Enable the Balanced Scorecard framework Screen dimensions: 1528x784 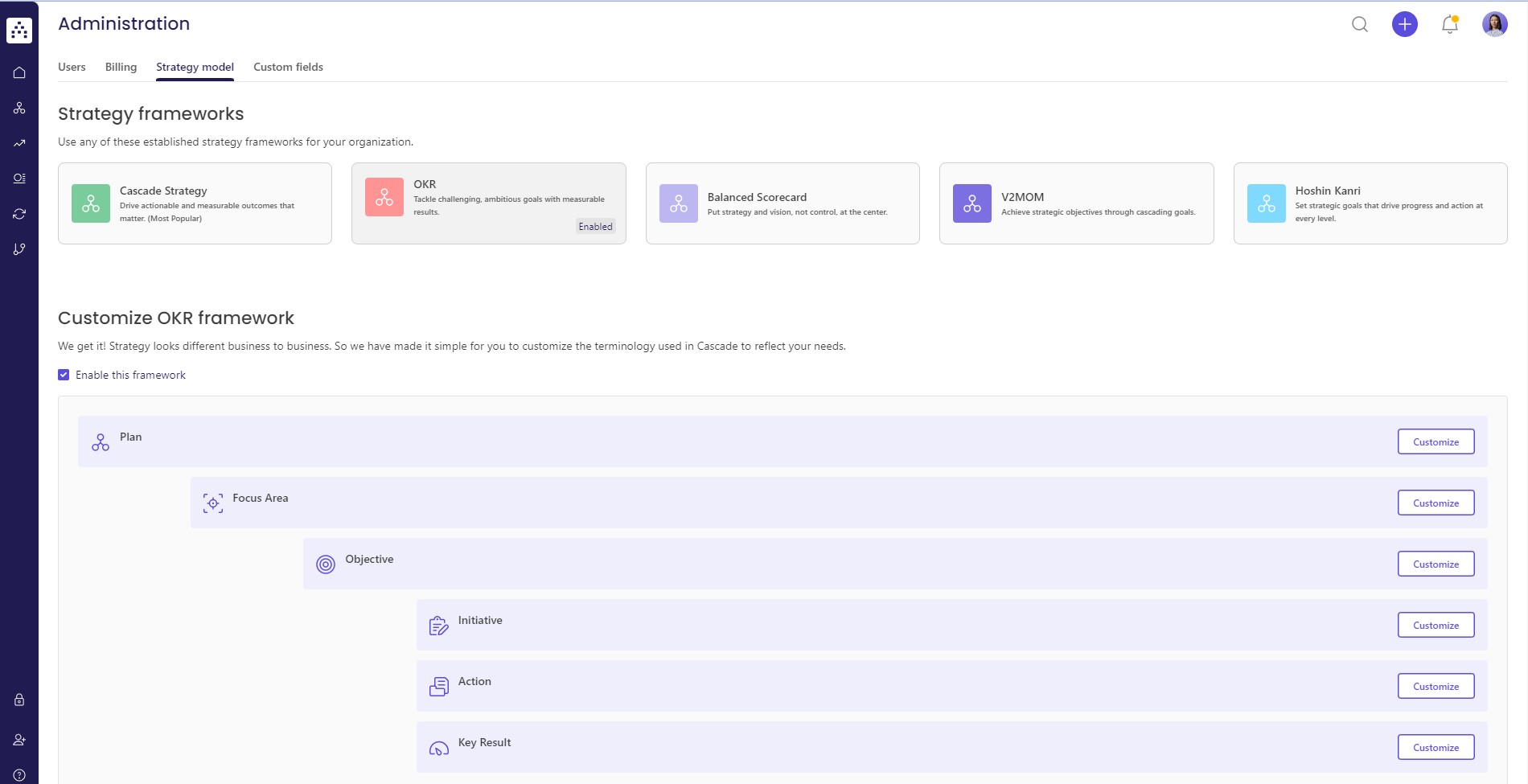[782, 203]
